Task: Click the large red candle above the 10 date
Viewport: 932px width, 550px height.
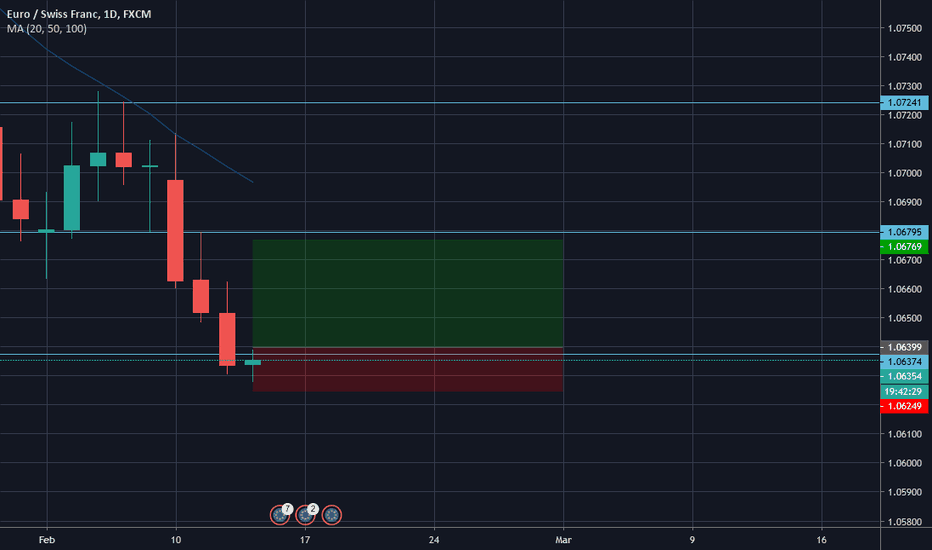Action: (x=175, y=231)
